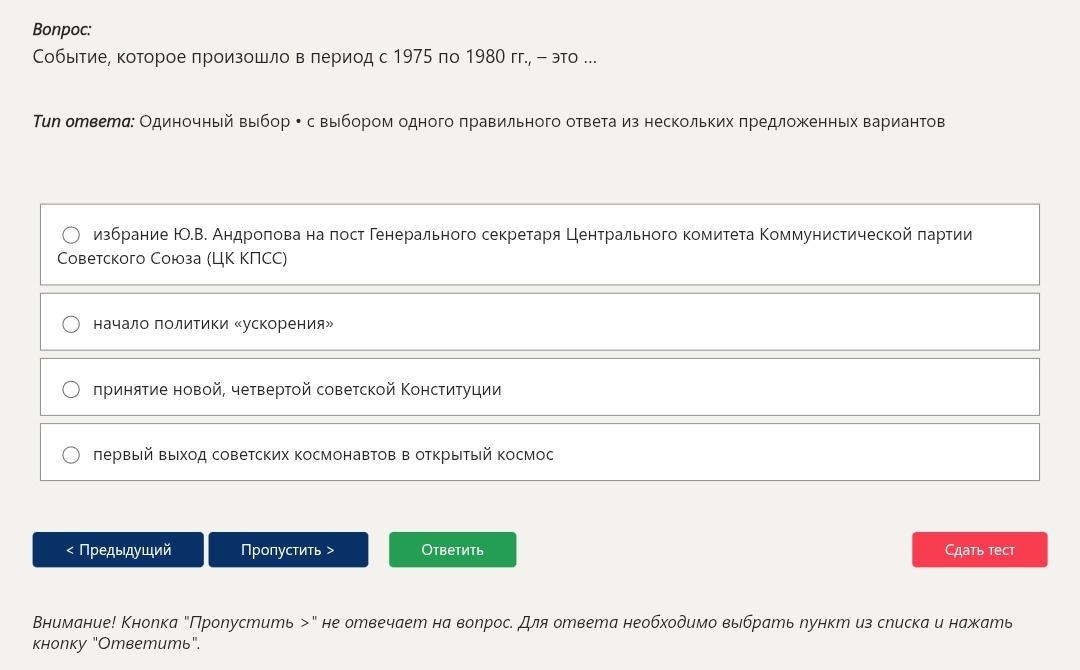Skip question using Пропустить button
The height and width of the screenshot is (670, 1080).
point(288,549)
